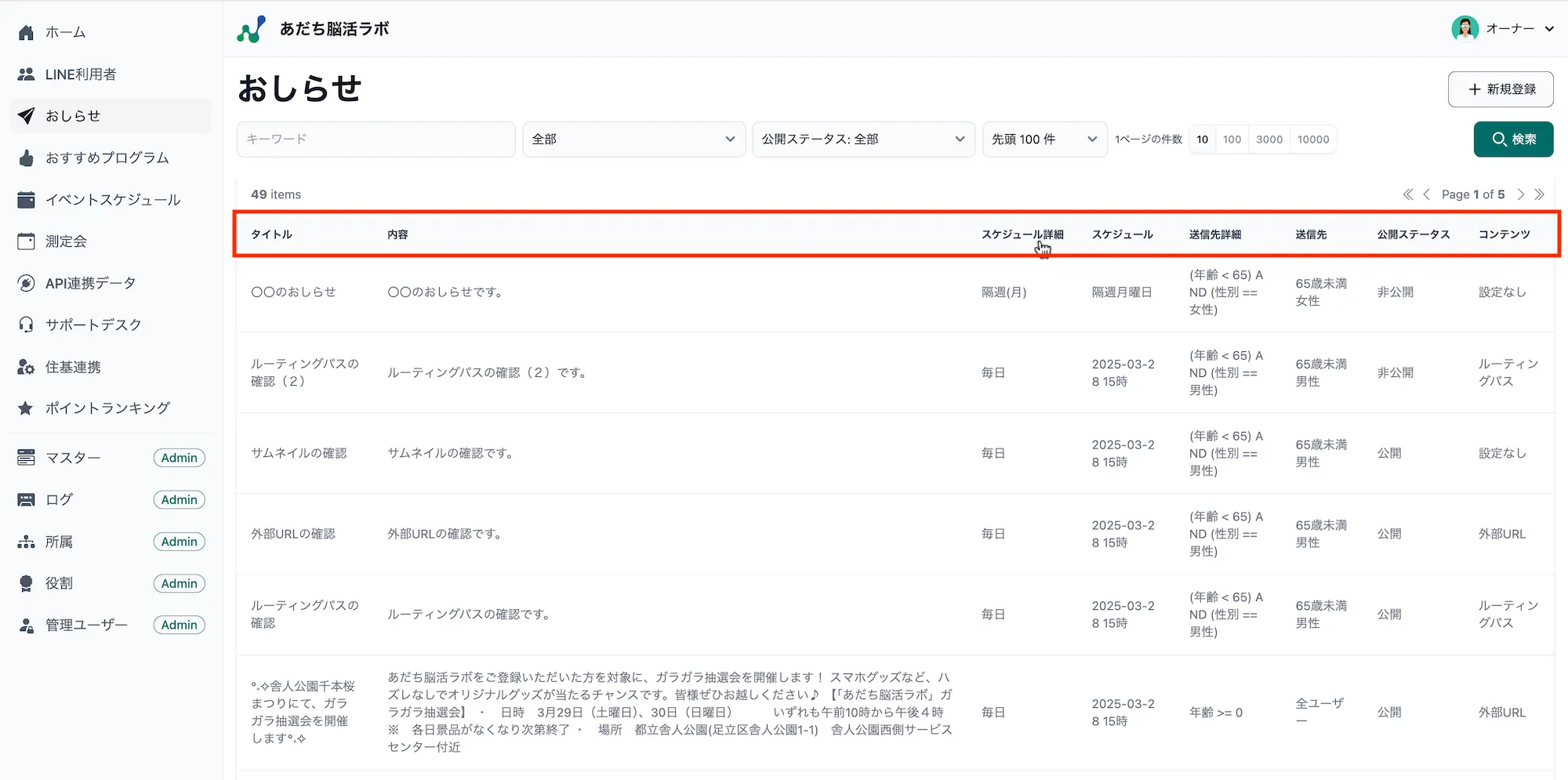Focus the キーワード search field
The width and height of the screenshot is (1568, 780).
coord(376,140)
